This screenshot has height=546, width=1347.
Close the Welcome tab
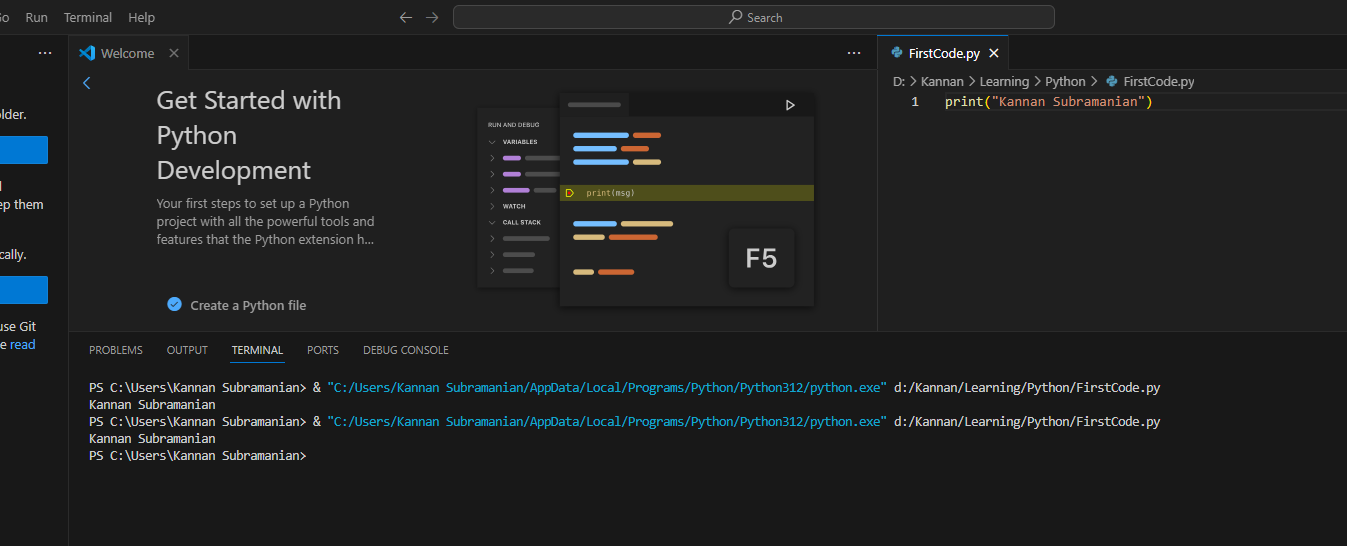174,53
